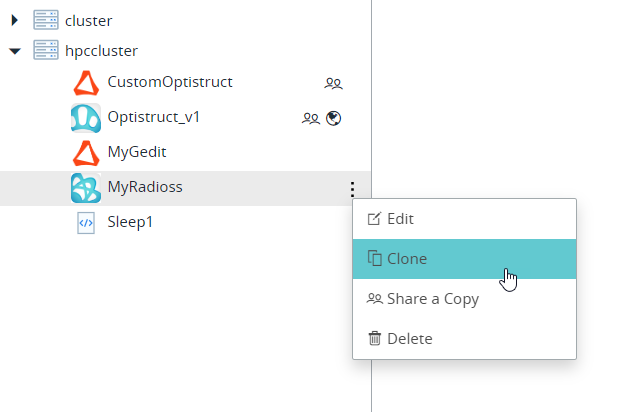
Task: Click the shared users icon beside CustomOptistruct
Action: [x=334, y=84]
